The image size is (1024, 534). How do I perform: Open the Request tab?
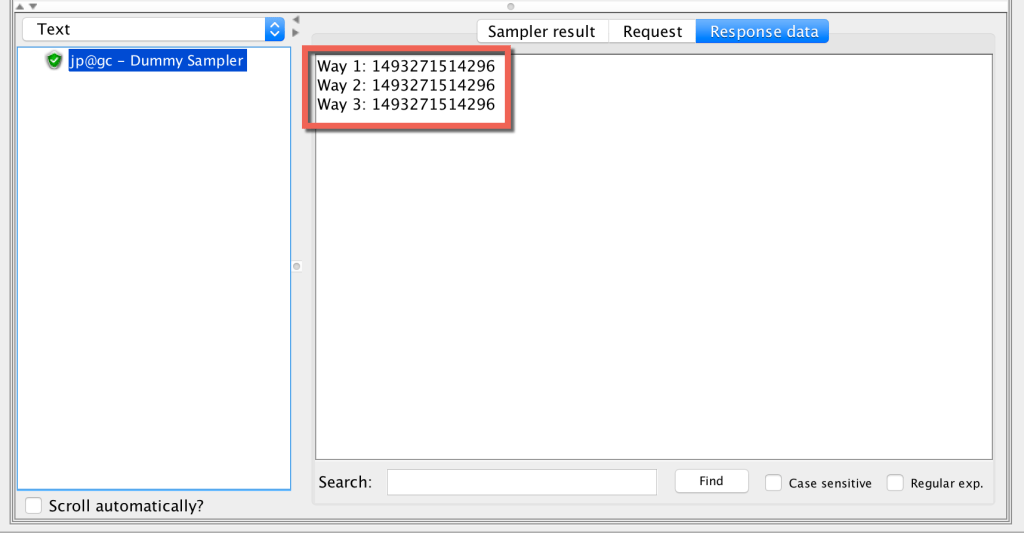(652, 32)
